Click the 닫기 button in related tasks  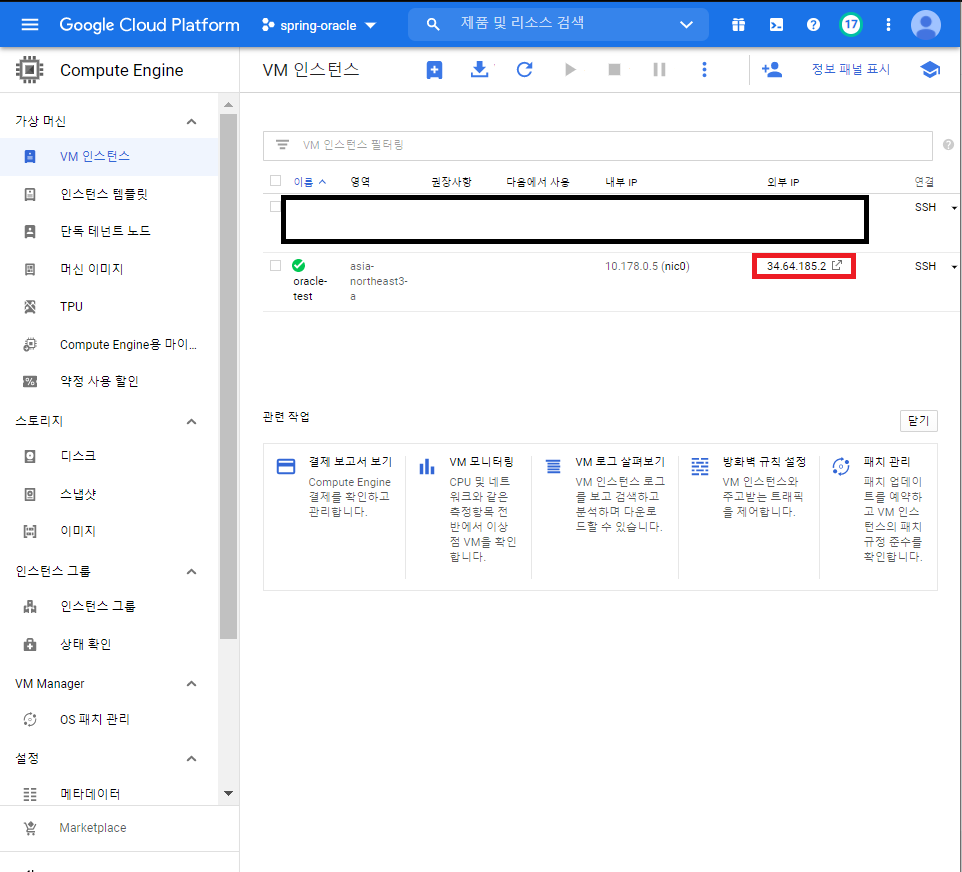(x=918, y=421)
